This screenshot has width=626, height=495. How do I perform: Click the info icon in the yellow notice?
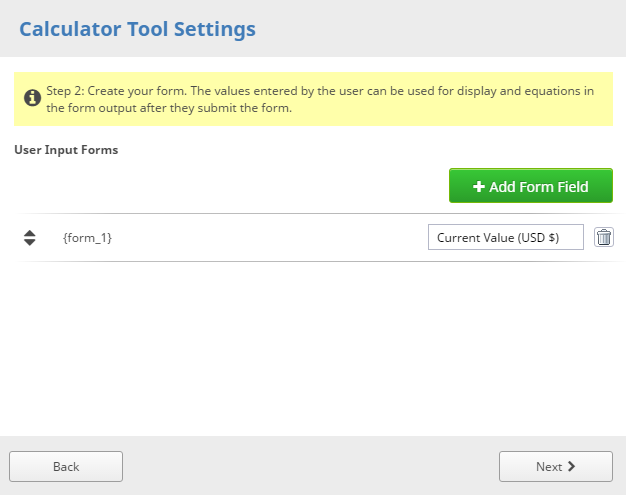(32, 98)
